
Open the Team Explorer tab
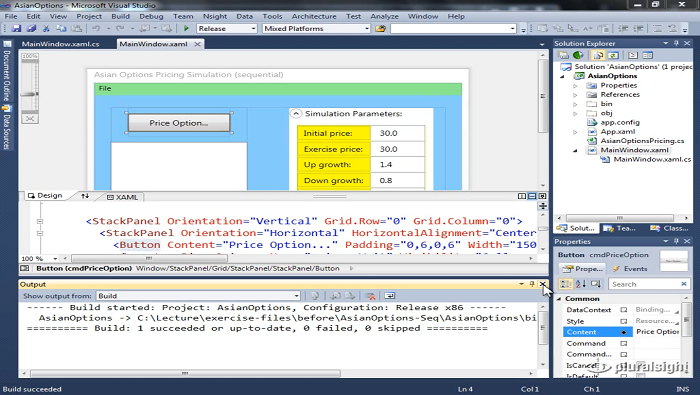click(621, 228)
